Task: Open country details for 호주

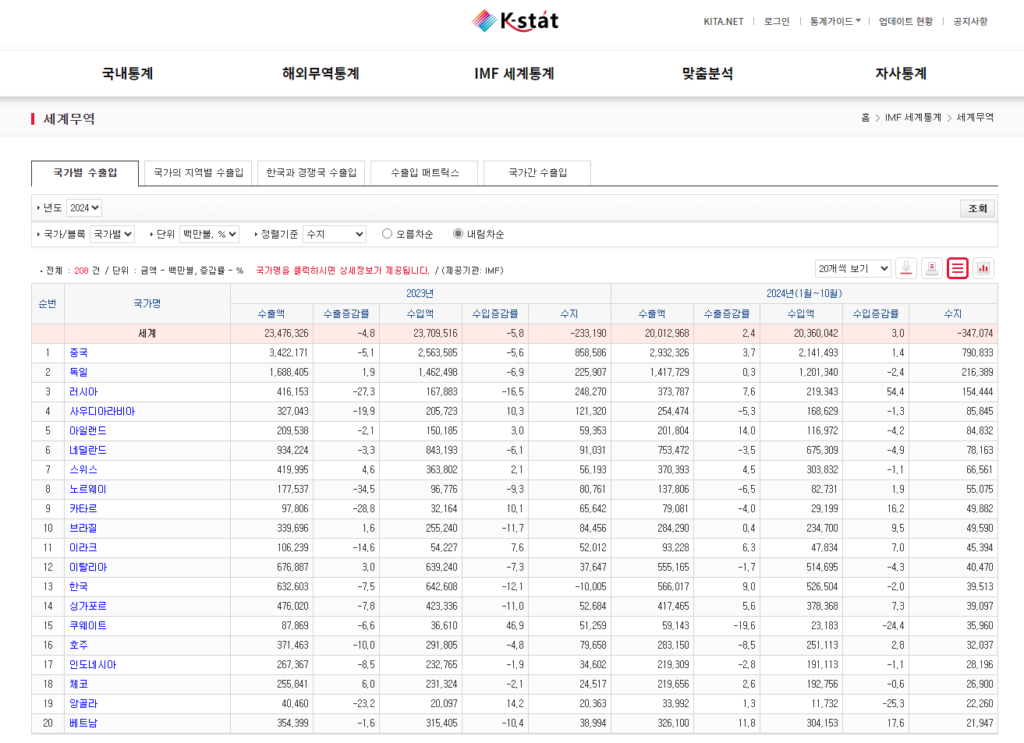Action: (x=78, y=645)
